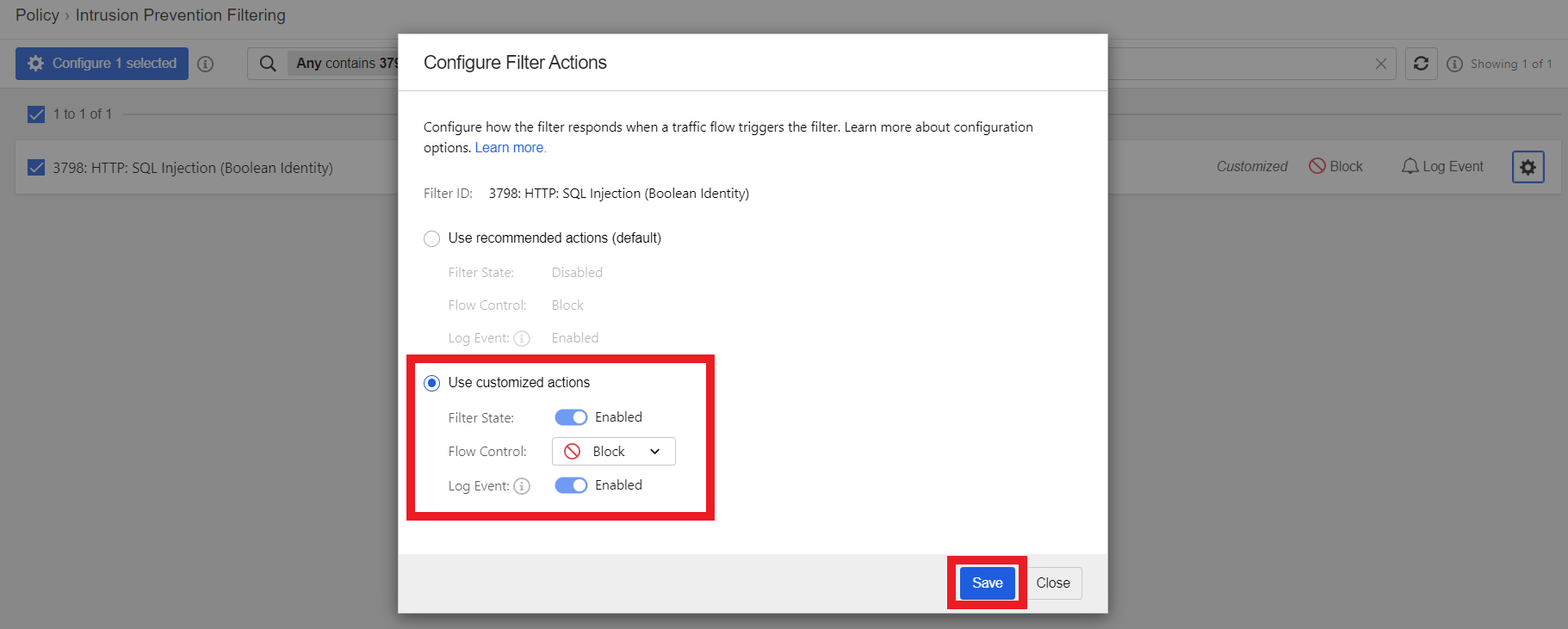Click the Save button
1568x629 pixels.
coord(988,583)
